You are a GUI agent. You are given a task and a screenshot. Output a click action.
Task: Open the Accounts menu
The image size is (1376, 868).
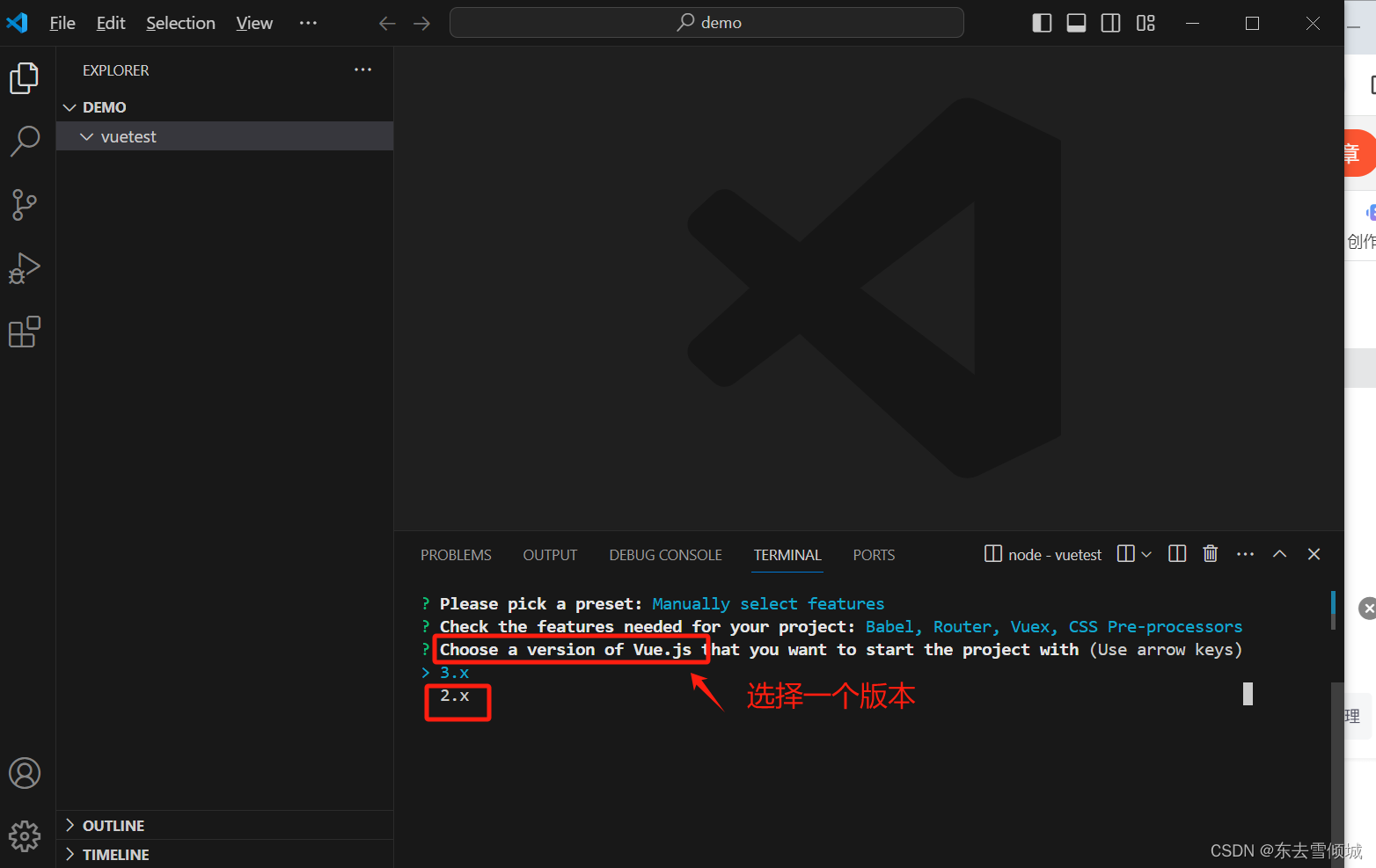pyautogui.click(x=25, y=773)
